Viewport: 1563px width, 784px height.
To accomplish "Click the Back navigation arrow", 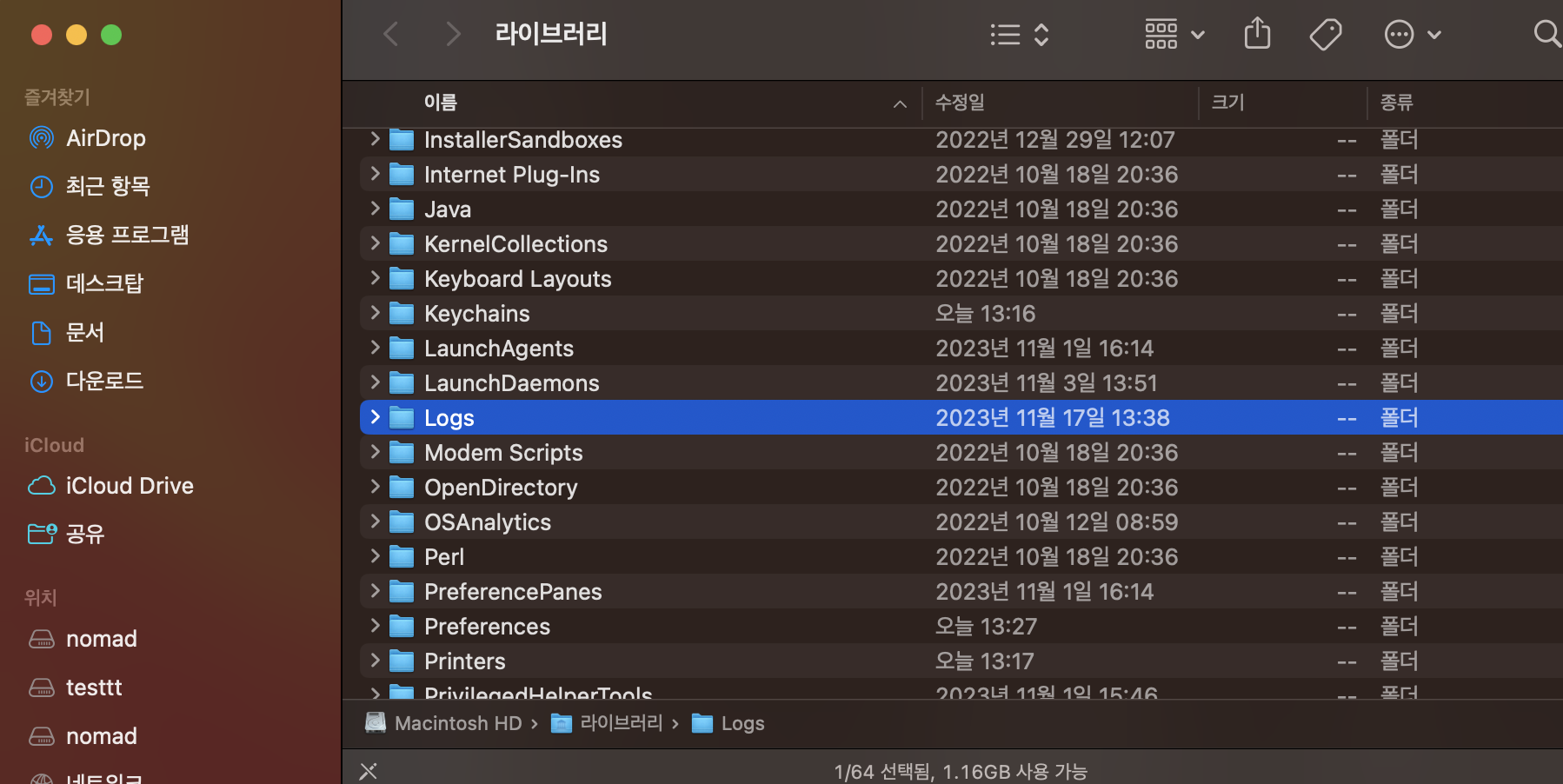I will click(x=390, y=34).
